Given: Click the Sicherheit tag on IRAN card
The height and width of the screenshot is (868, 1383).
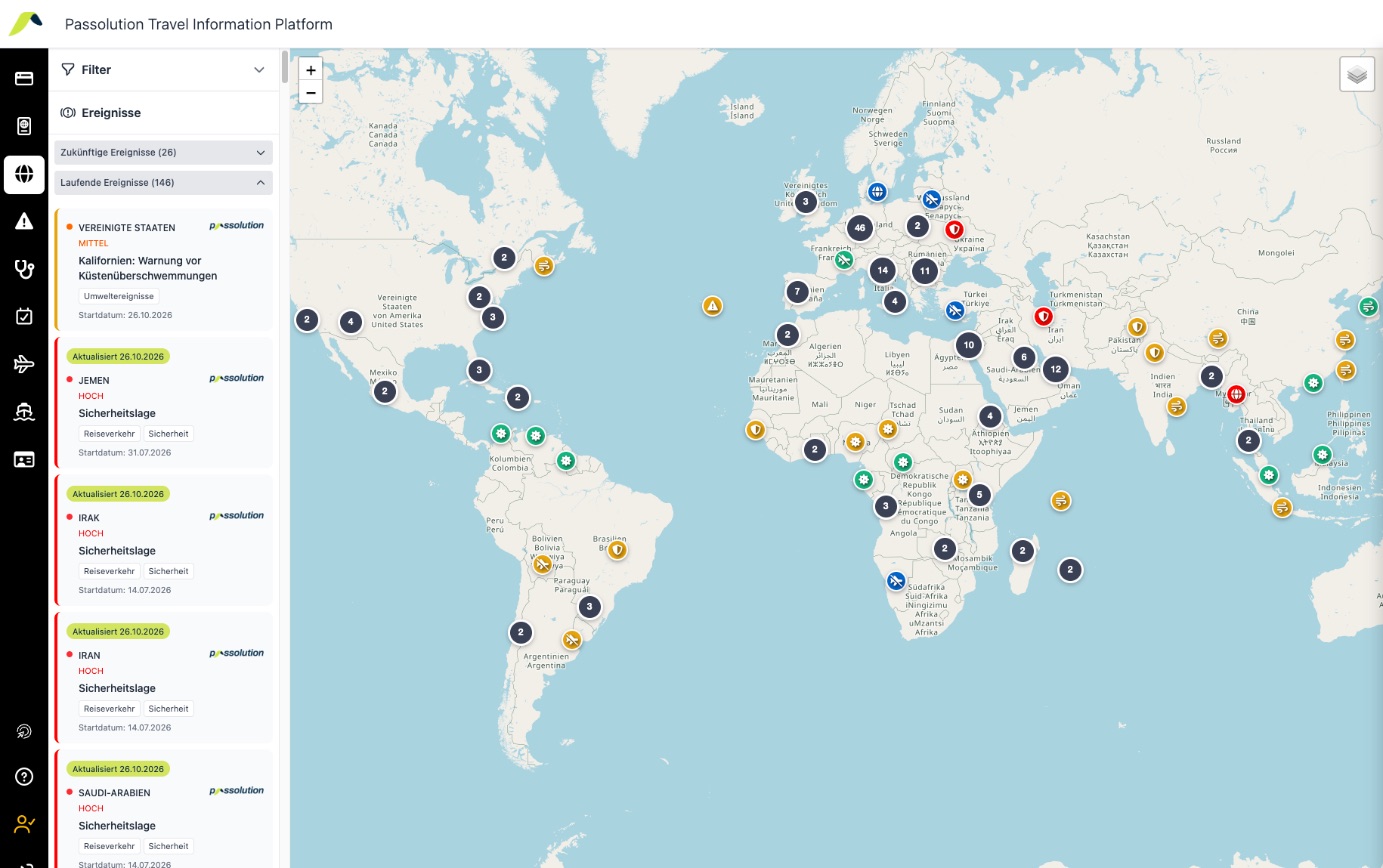Looking at the screenshot, I should point(168,709).
